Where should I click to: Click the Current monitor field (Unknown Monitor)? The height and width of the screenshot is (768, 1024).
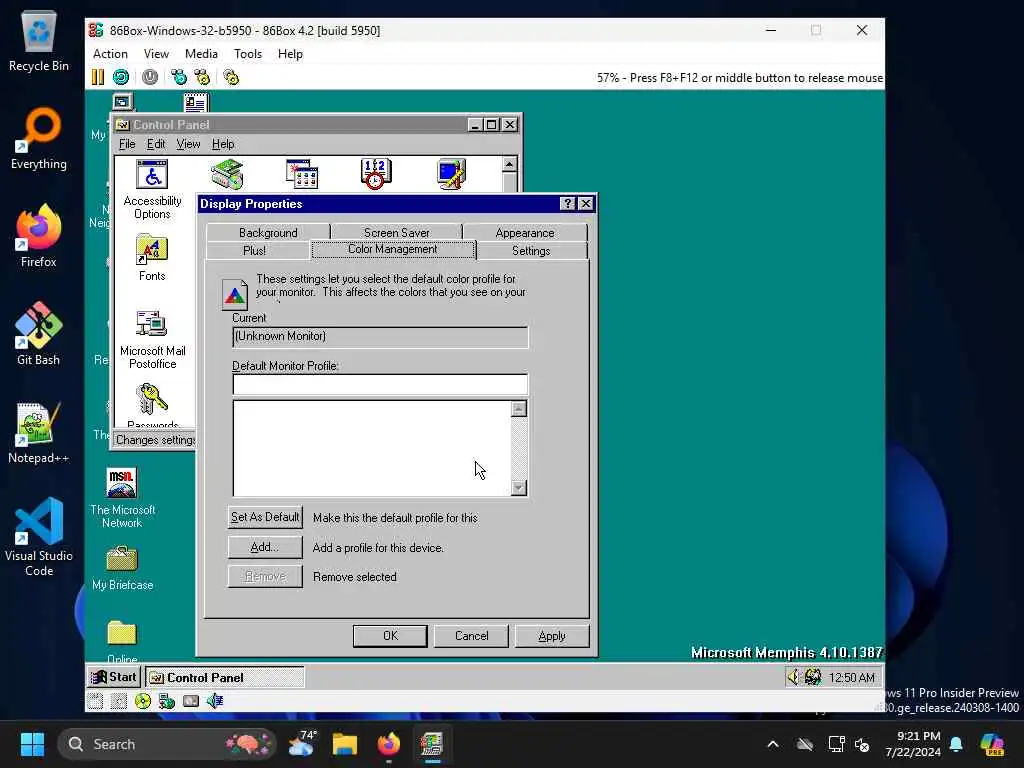point(380,337)
